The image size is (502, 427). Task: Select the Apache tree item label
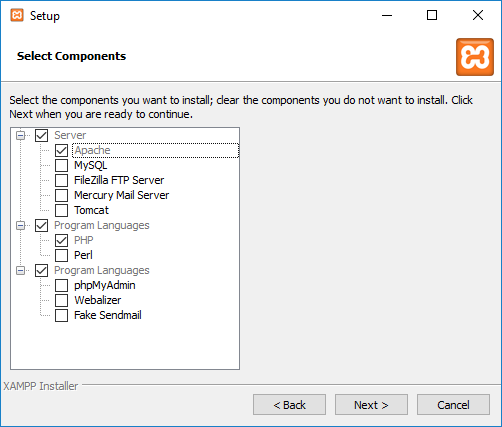pyautogui.click(x=92, y=150)
